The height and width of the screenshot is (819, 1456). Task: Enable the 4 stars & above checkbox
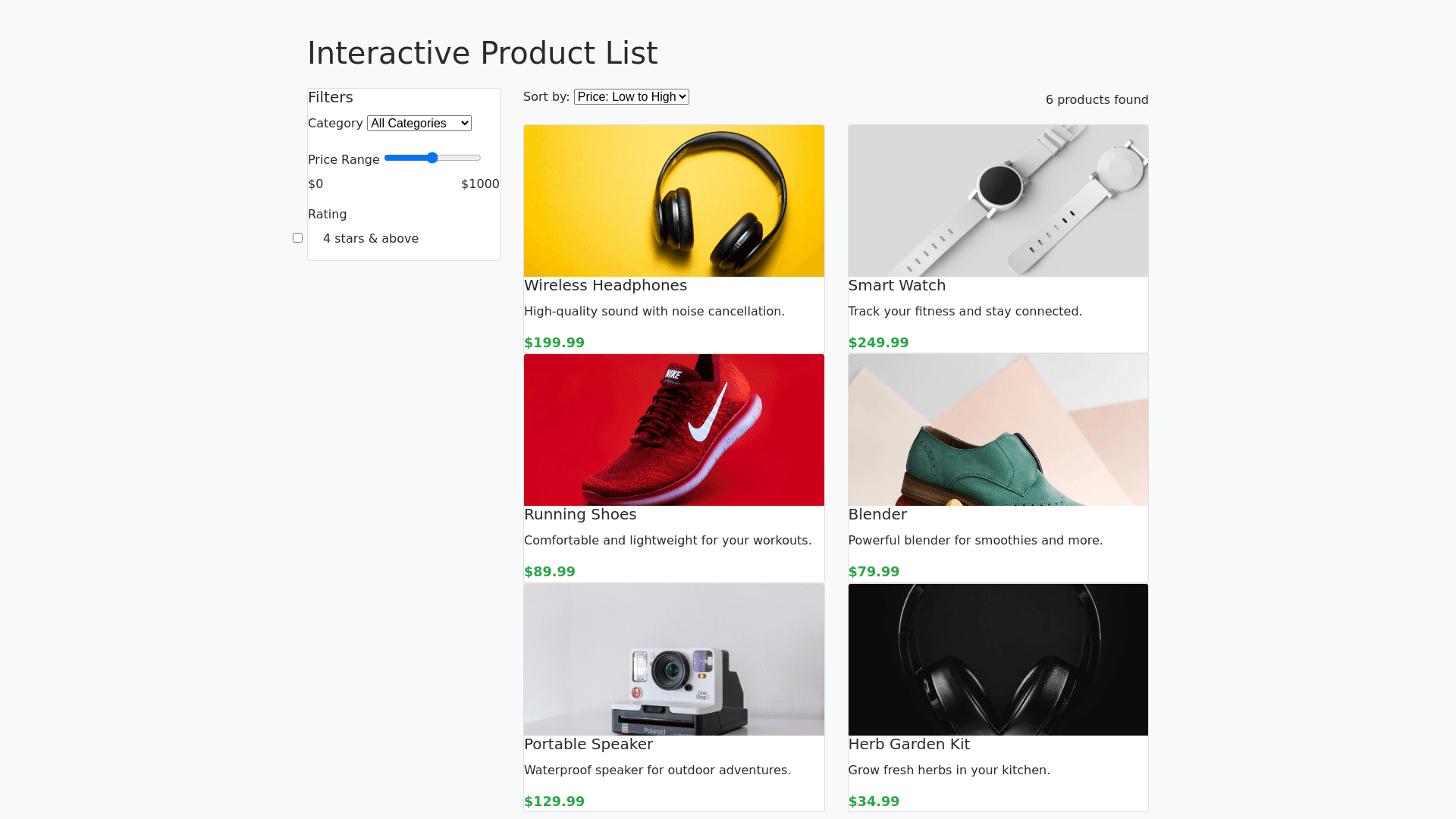click(298, 238)
